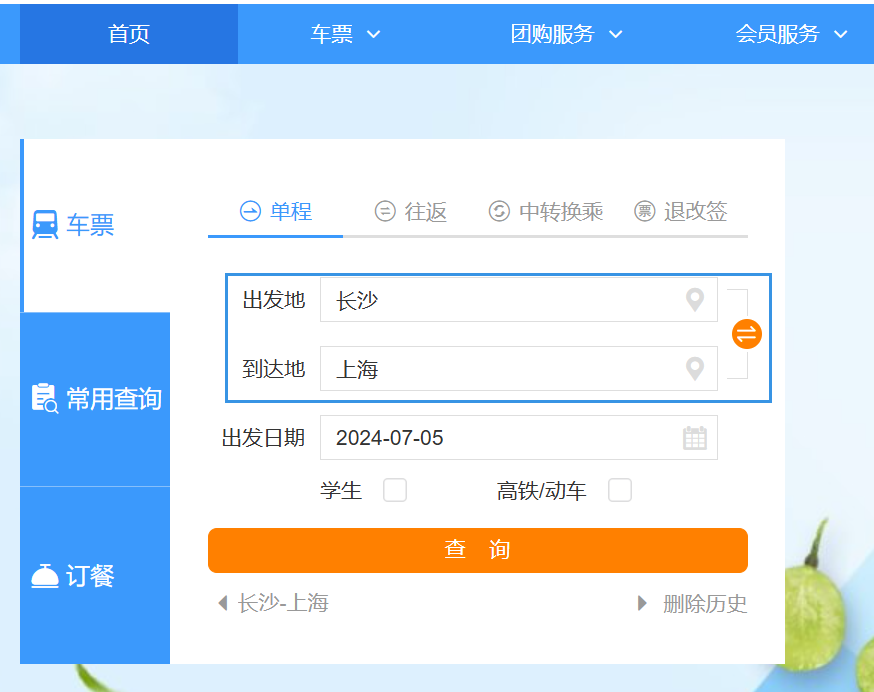Click the 退改签 ticket circle icon
Screen dimensions: 874x692
pyautogui.click(x=644, y=211)
